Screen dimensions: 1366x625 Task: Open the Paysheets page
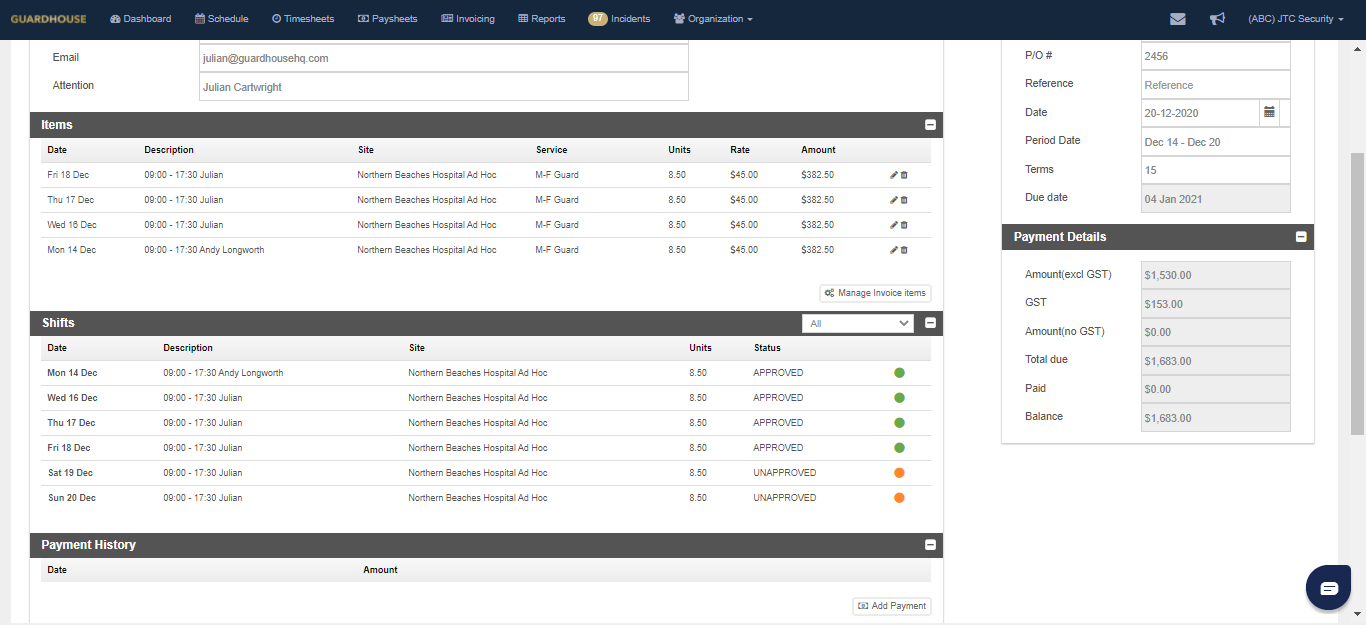[x=387, y=19]
